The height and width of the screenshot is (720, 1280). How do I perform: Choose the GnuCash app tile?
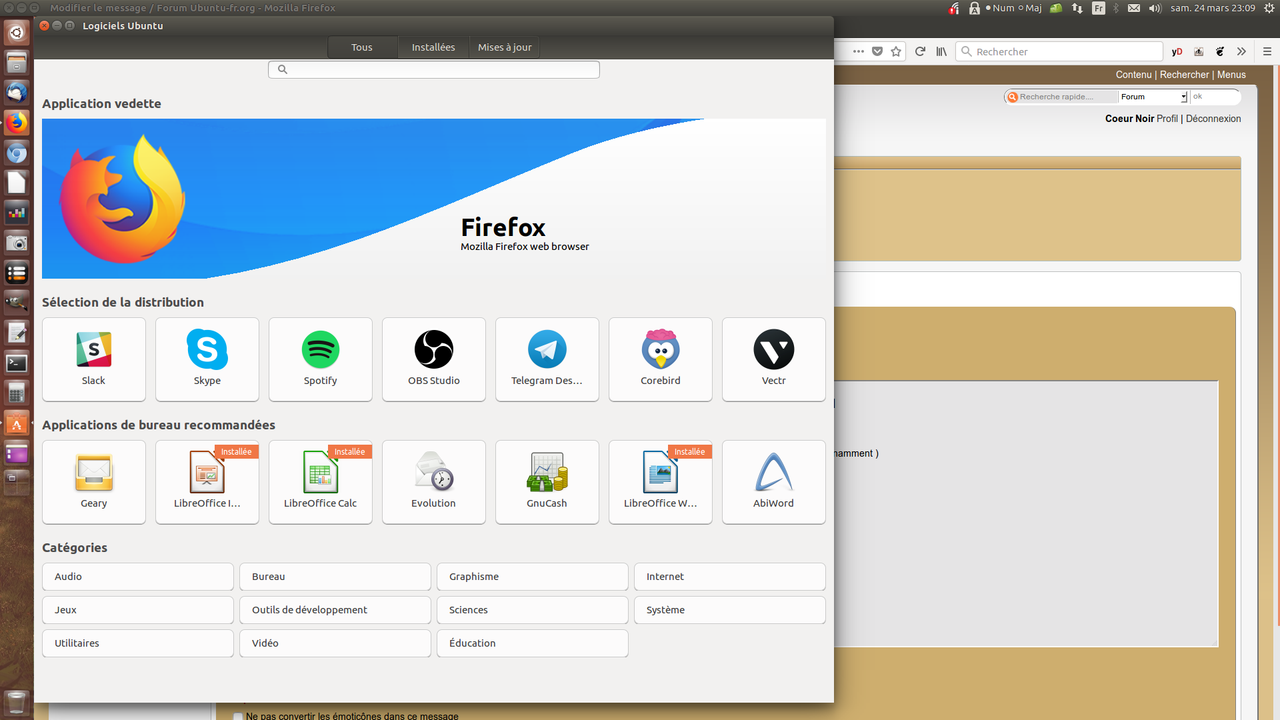coord(547,482)
